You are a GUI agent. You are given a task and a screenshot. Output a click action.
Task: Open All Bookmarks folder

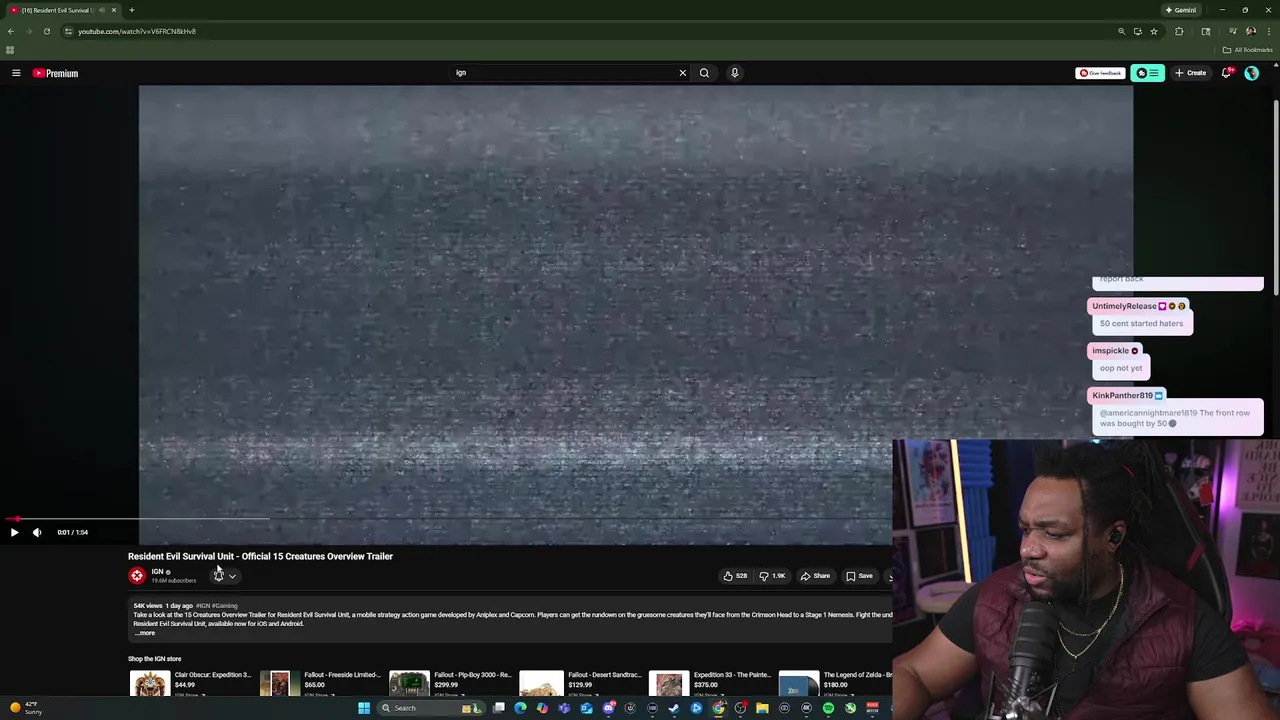tap(1248, 50)
